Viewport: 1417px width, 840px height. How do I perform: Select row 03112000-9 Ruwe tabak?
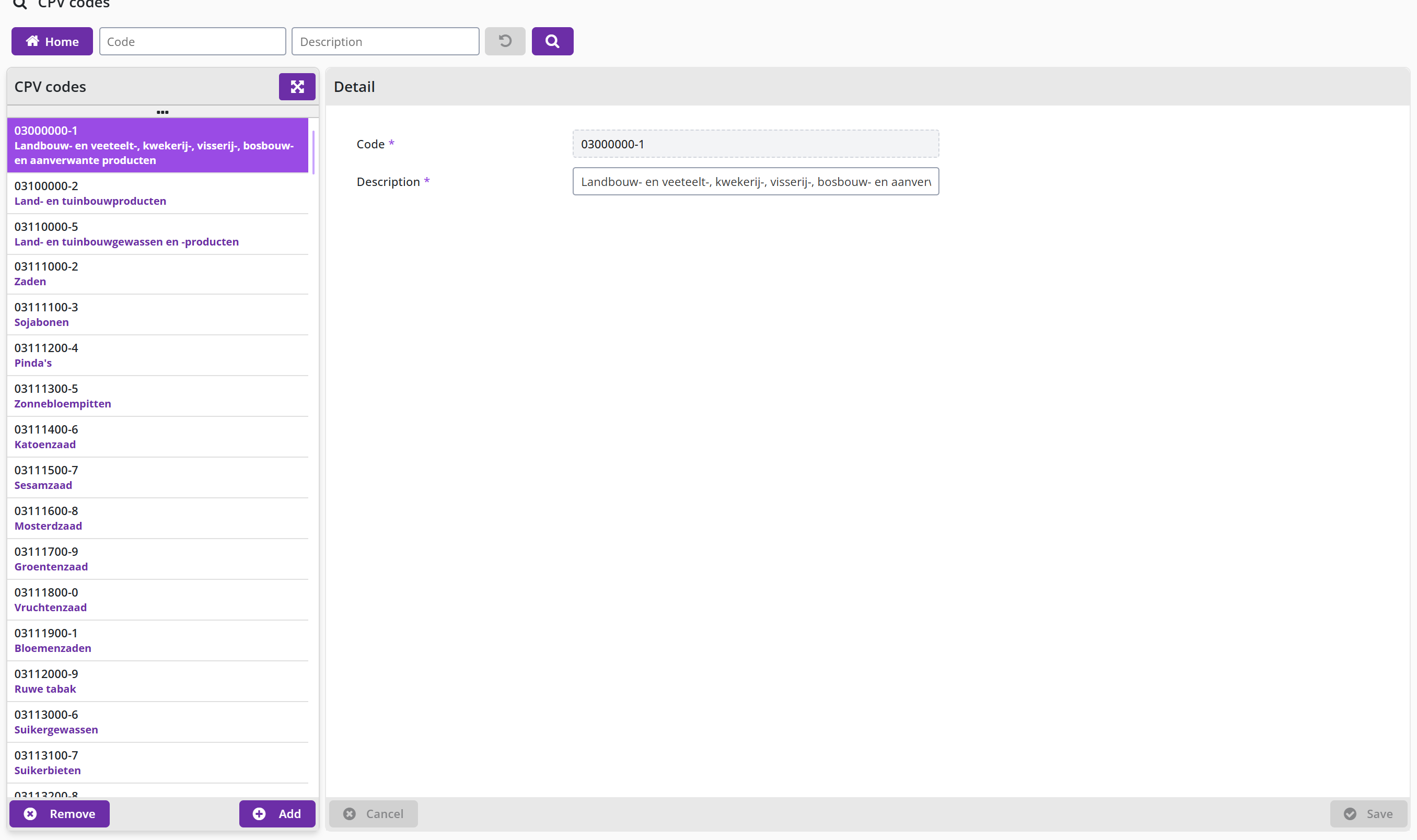tap(157, 682)
